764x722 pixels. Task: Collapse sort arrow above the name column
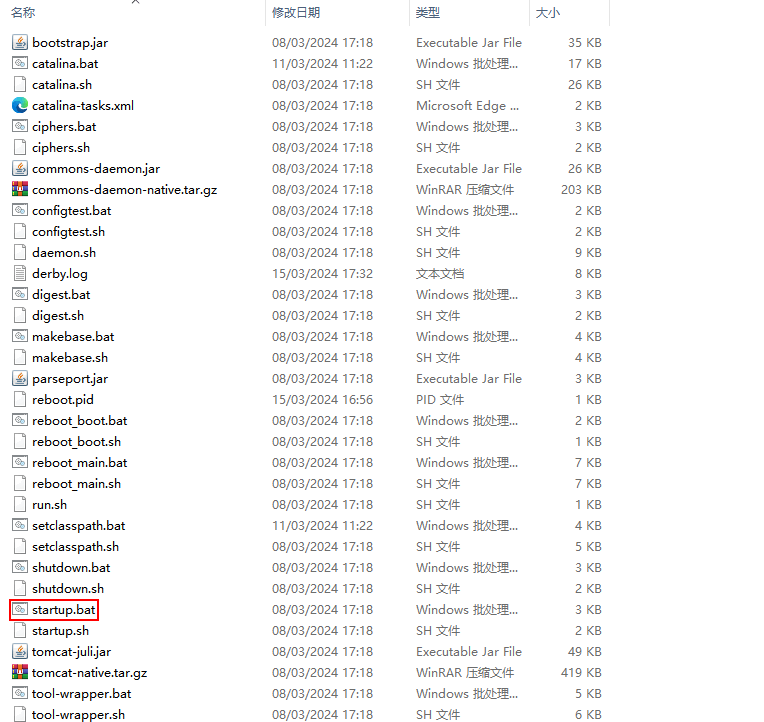tap(136, 2)
